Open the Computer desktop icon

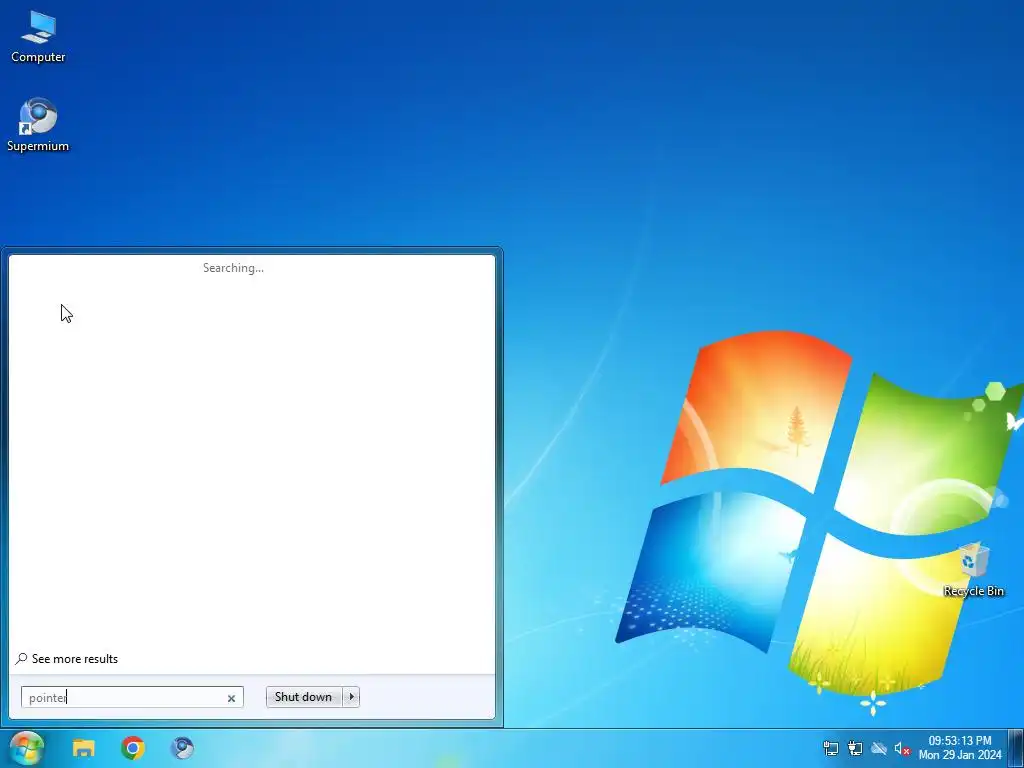38,37
